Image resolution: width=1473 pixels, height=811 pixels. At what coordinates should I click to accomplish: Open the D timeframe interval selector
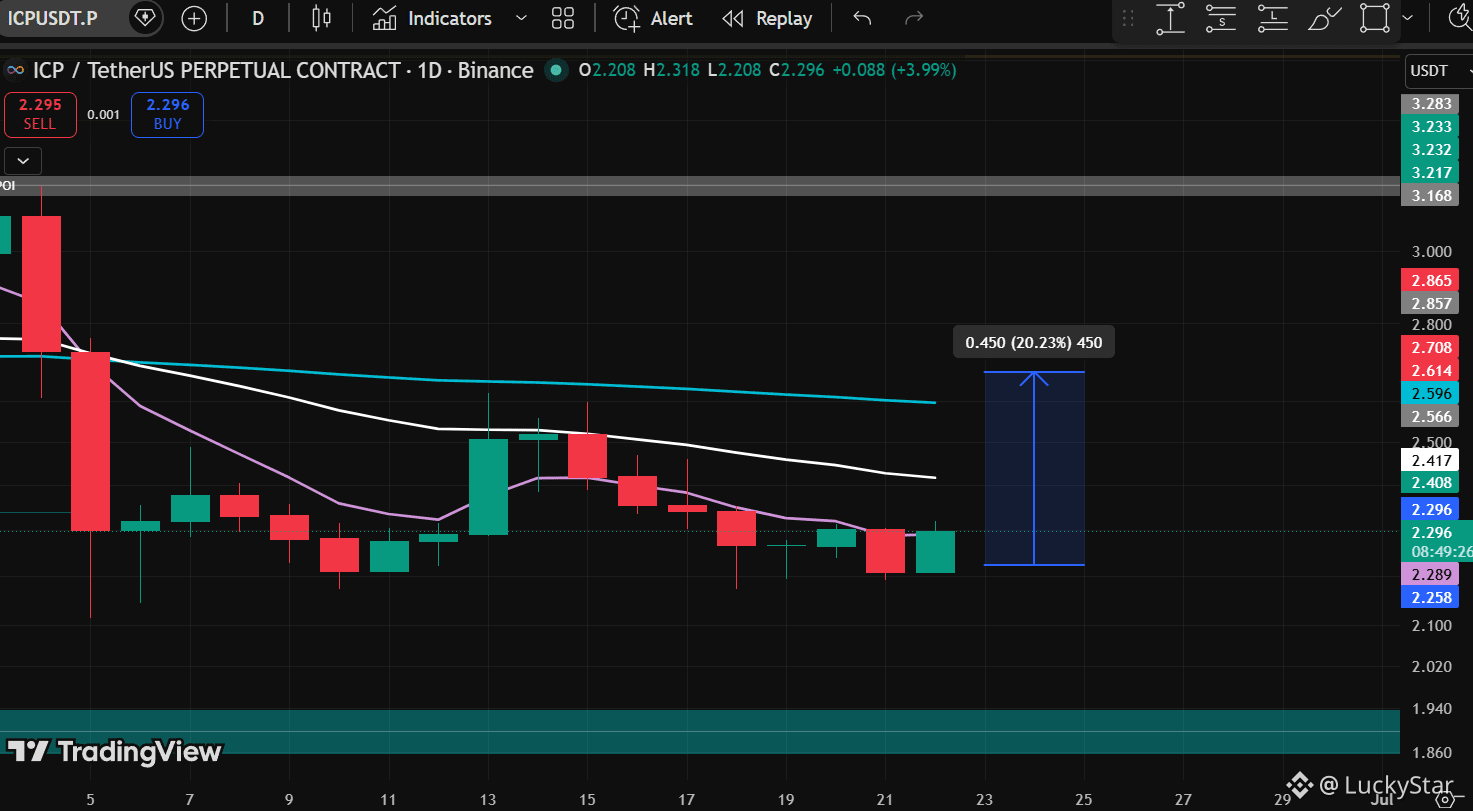click(257, 18)
